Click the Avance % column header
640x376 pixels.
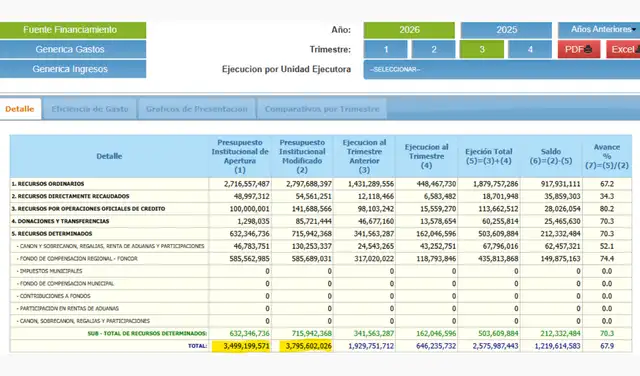607,156
